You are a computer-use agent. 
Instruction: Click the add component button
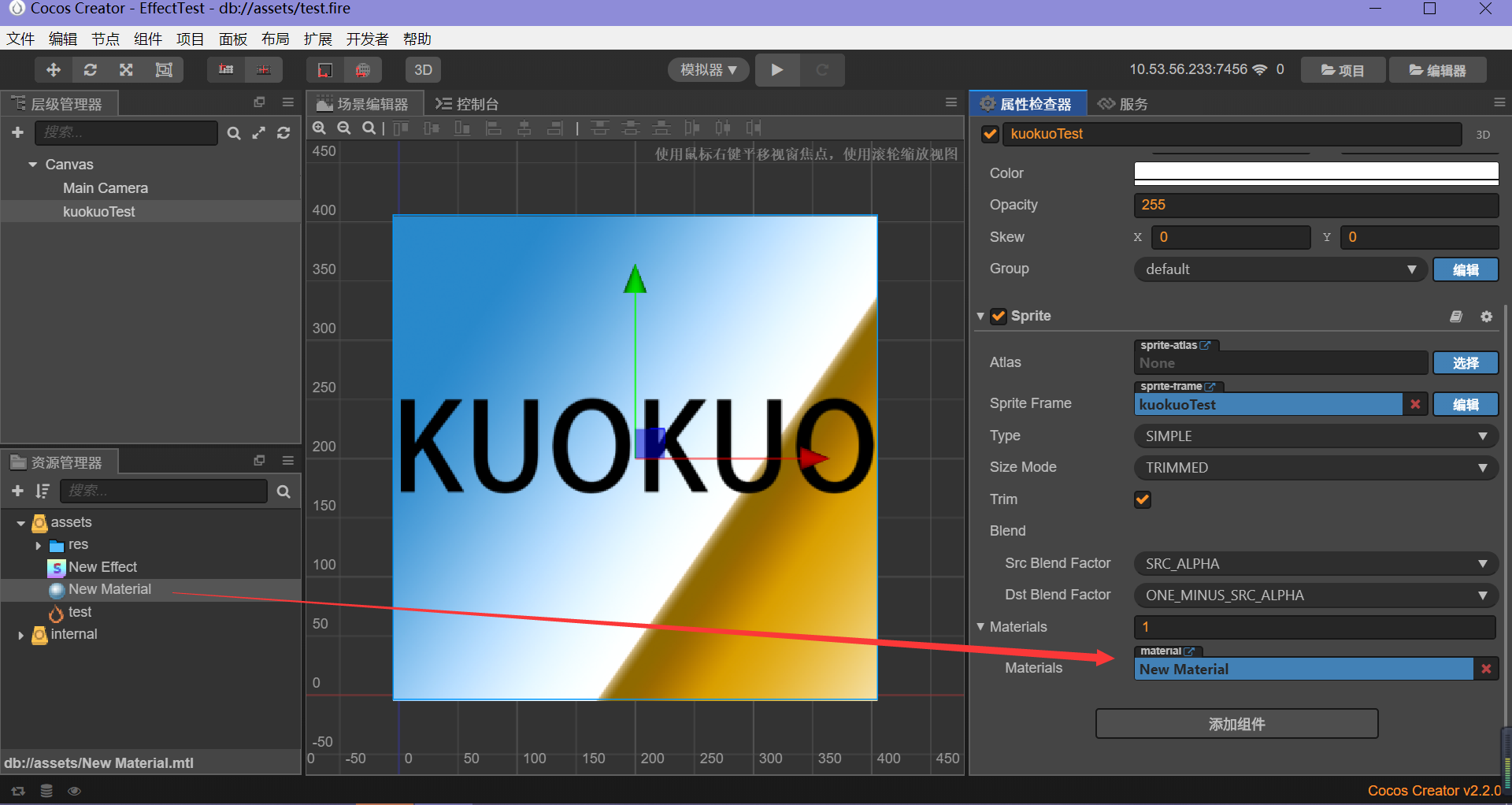[1236, 724]
